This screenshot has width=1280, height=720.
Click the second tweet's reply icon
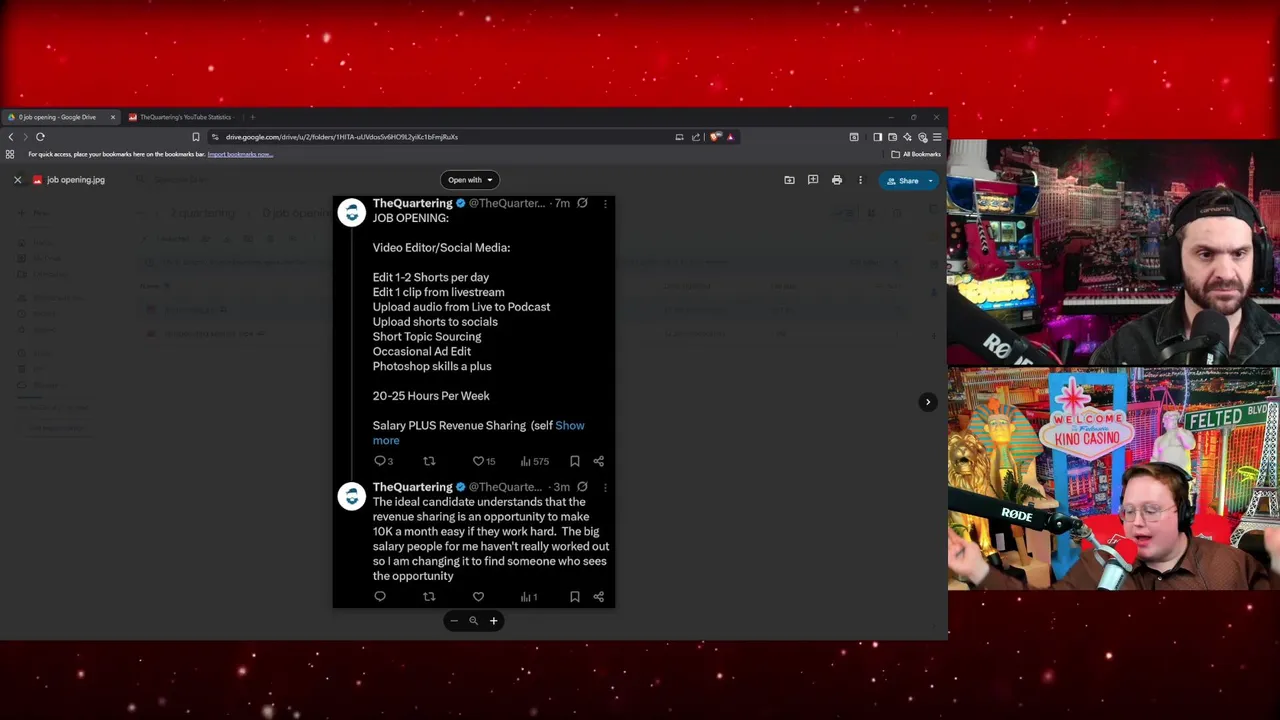(380, 597)
